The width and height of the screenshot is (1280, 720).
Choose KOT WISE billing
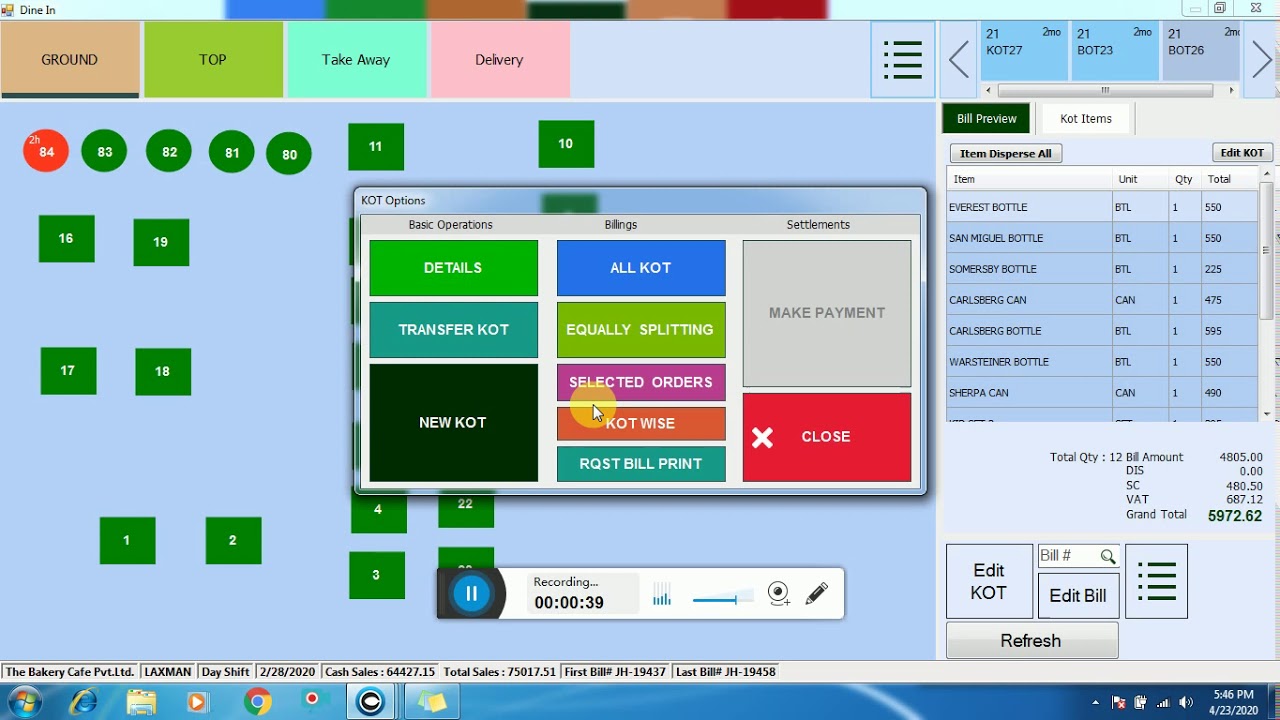tap(641, 424)
